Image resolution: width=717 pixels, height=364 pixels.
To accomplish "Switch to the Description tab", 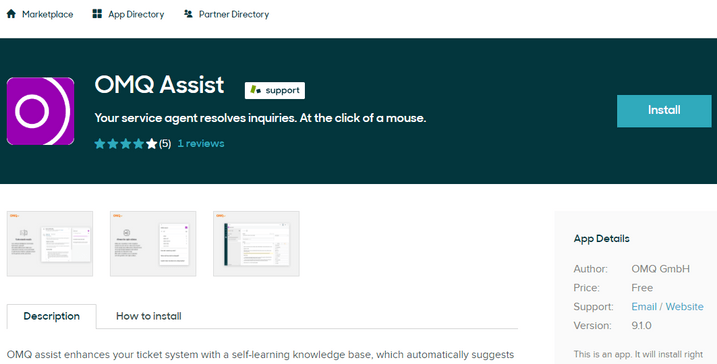I will 52,316.
